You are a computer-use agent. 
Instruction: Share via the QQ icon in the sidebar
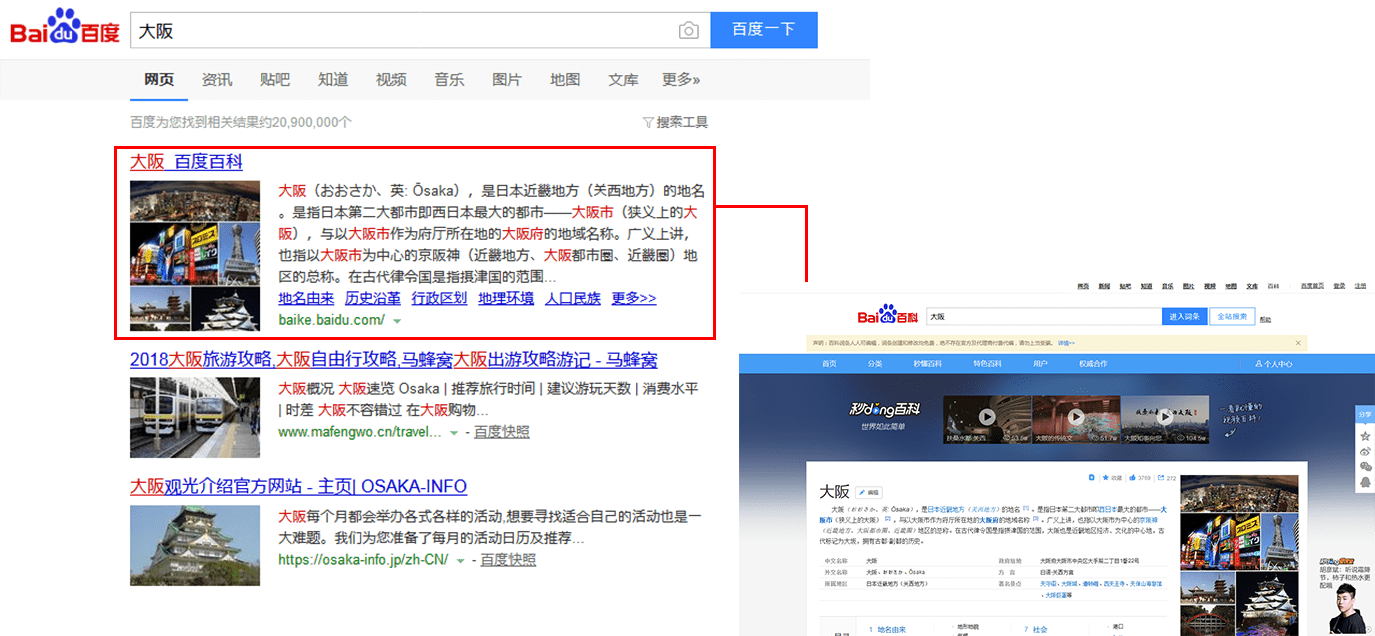[x=1365, y=482]
